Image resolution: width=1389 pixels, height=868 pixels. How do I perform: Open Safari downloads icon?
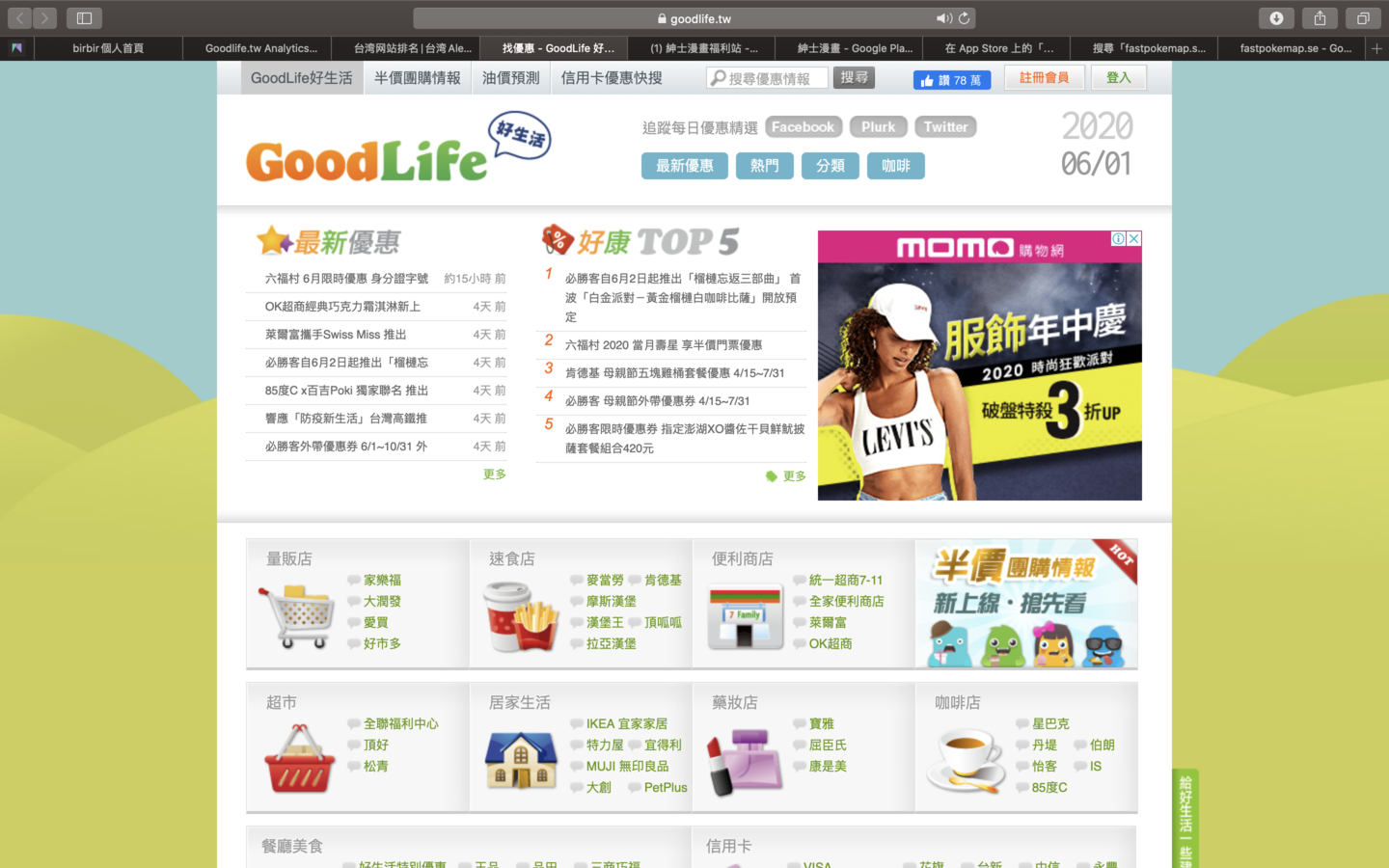point(1276,18)
